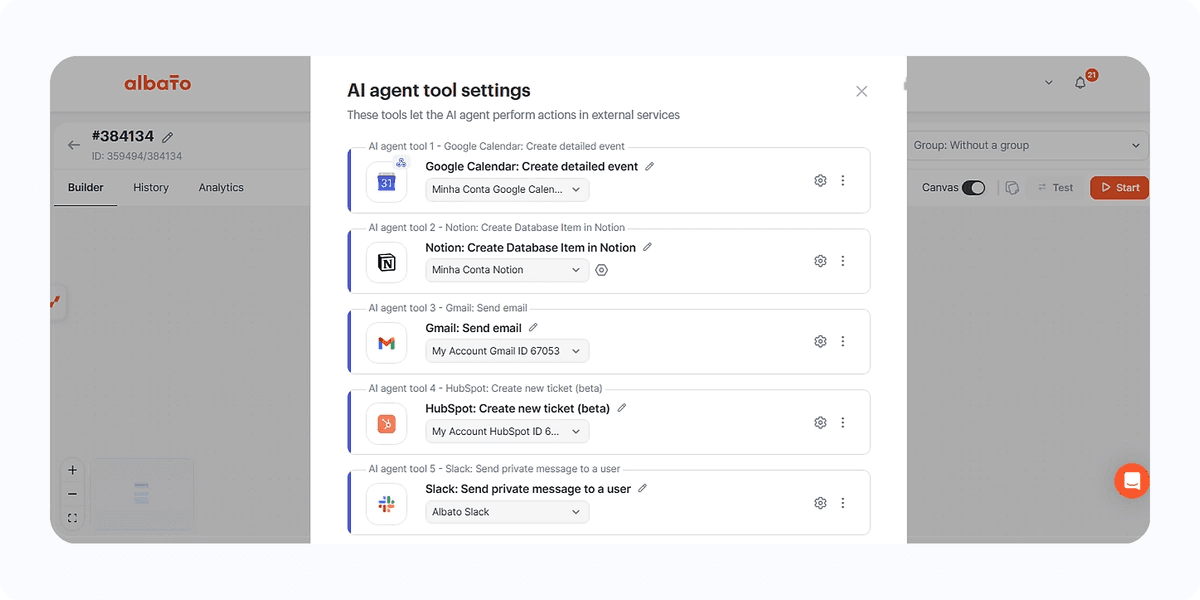Viewport: 1200px width, 600px height.
Task: Click the HubSpot app icon
Action: click(387, 424)
